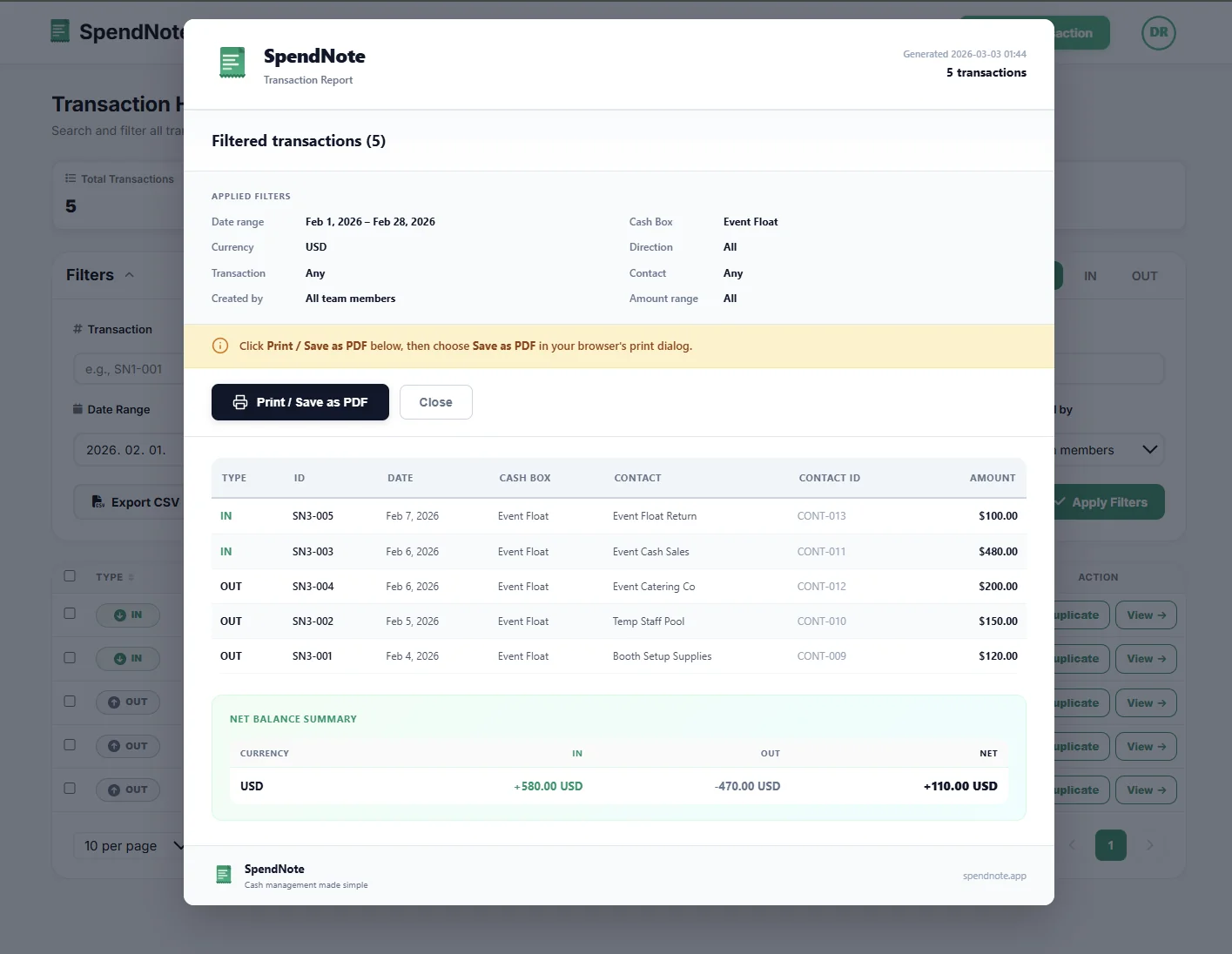Click the info icon in the yellow notice banner
Image resolution: width=1232 pixels, height=954 pixels.
pyautogui.click(x=220, y=346)
